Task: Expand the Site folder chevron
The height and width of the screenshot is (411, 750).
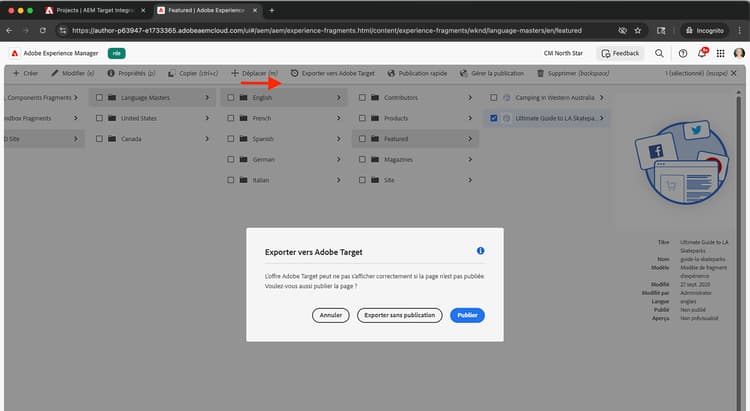Action: click(x=470, y=180)
